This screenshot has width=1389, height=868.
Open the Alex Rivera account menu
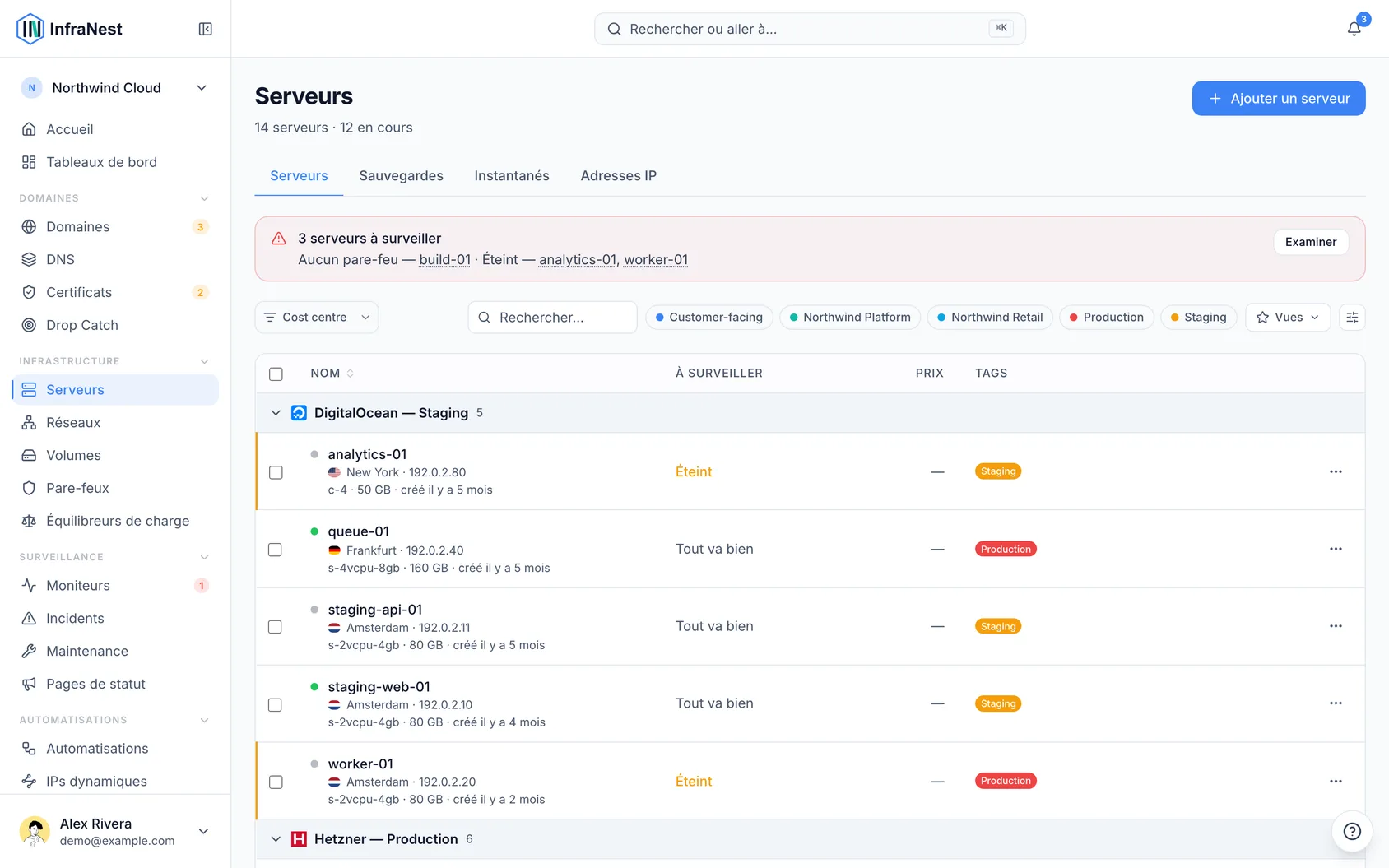tap(115, 831)
